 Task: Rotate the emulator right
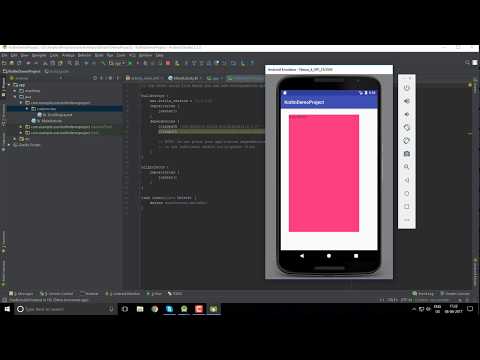pyautogui.click(x=407, y=141)
